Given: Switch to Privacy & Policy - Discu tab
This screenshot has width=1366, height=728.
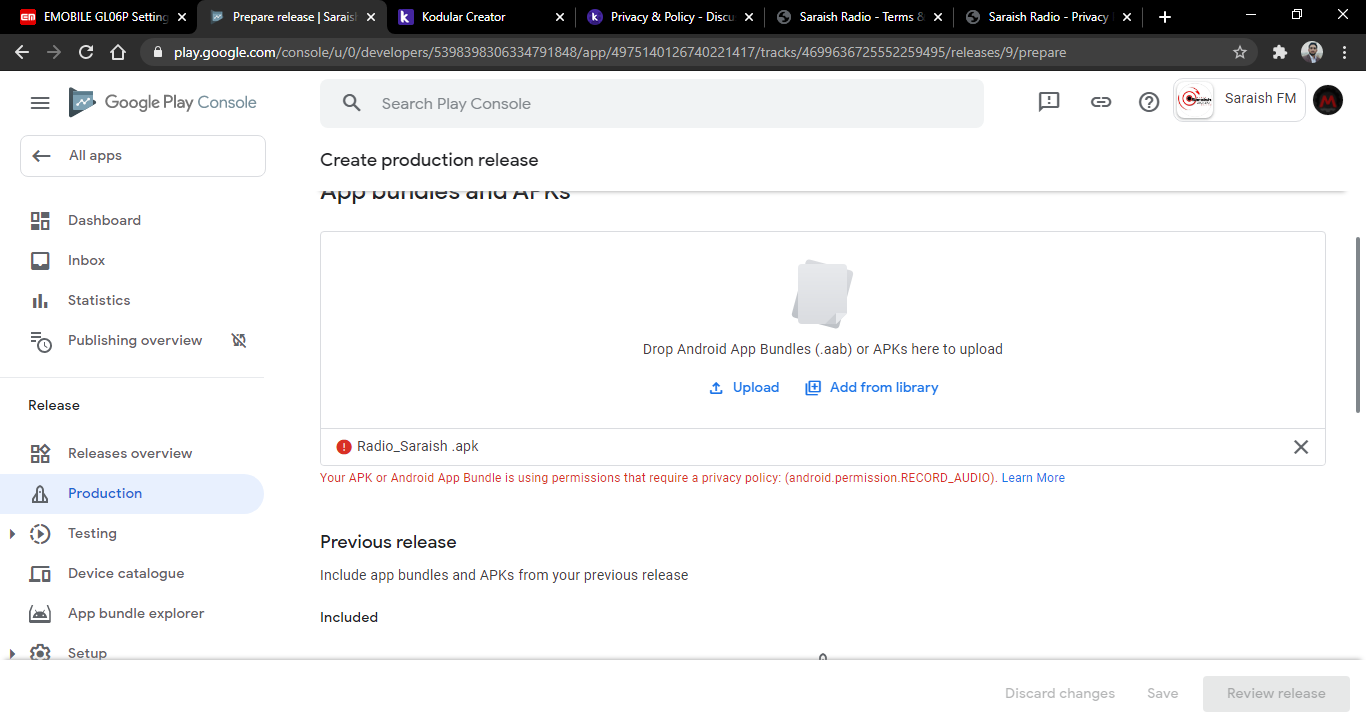Looking at the screenshot, I should point(671,17).
